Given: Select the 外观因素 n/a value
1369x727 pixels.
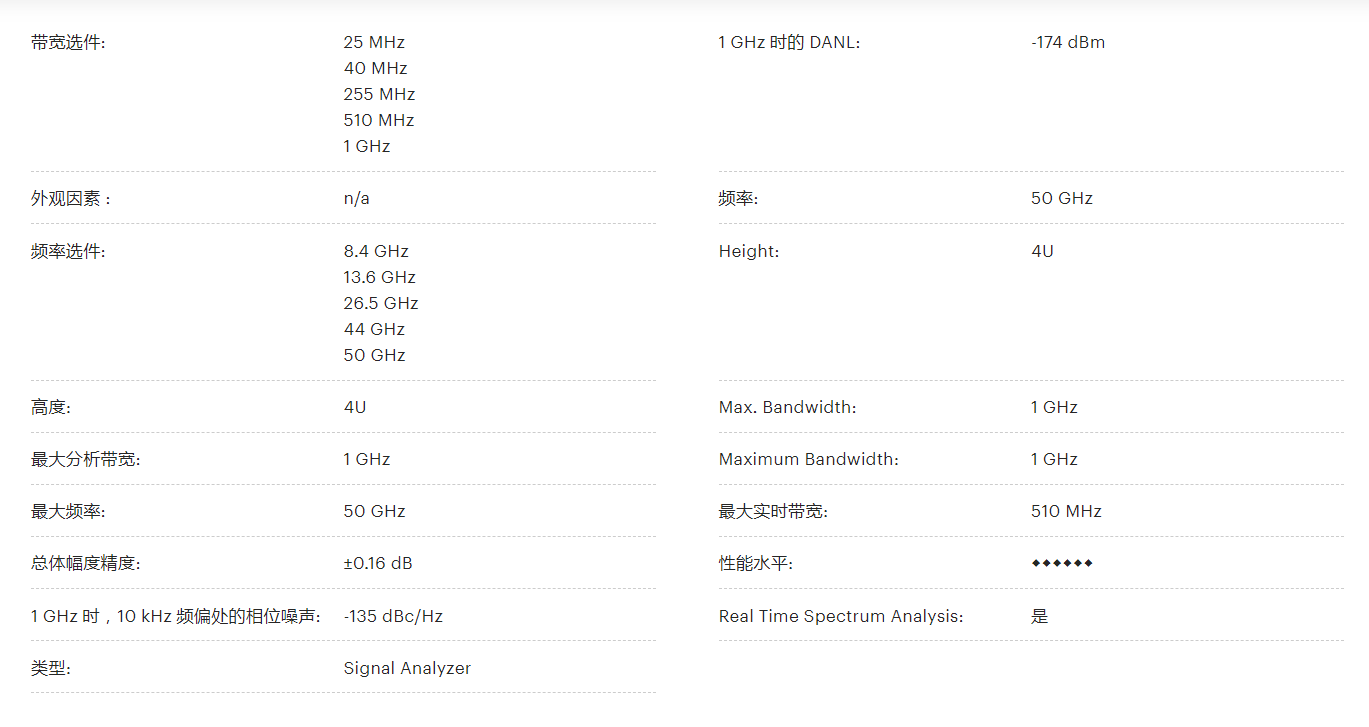Looking at the screenshot, I should click(x=356, y=198).
